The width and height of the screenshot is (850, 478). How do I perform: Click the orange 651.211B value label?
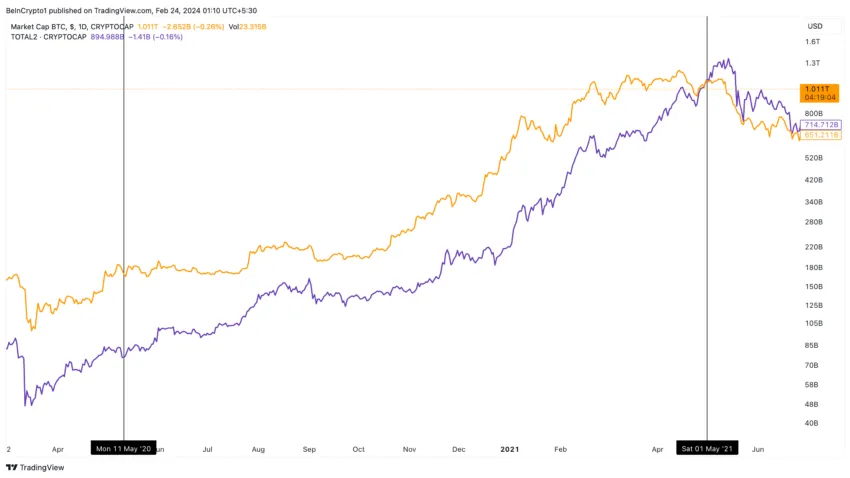coord(821,135)
